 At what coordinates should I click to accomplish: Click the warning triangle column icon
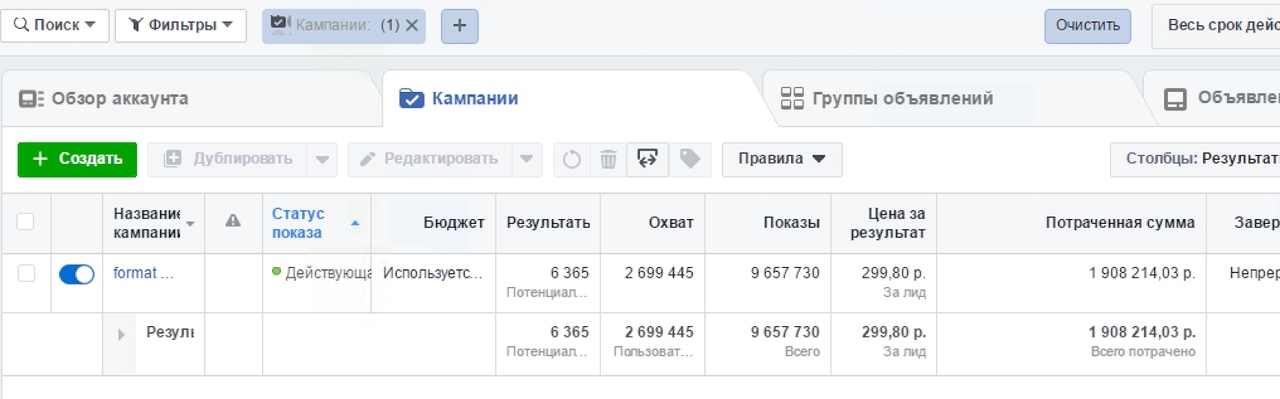tap(233, 221)
